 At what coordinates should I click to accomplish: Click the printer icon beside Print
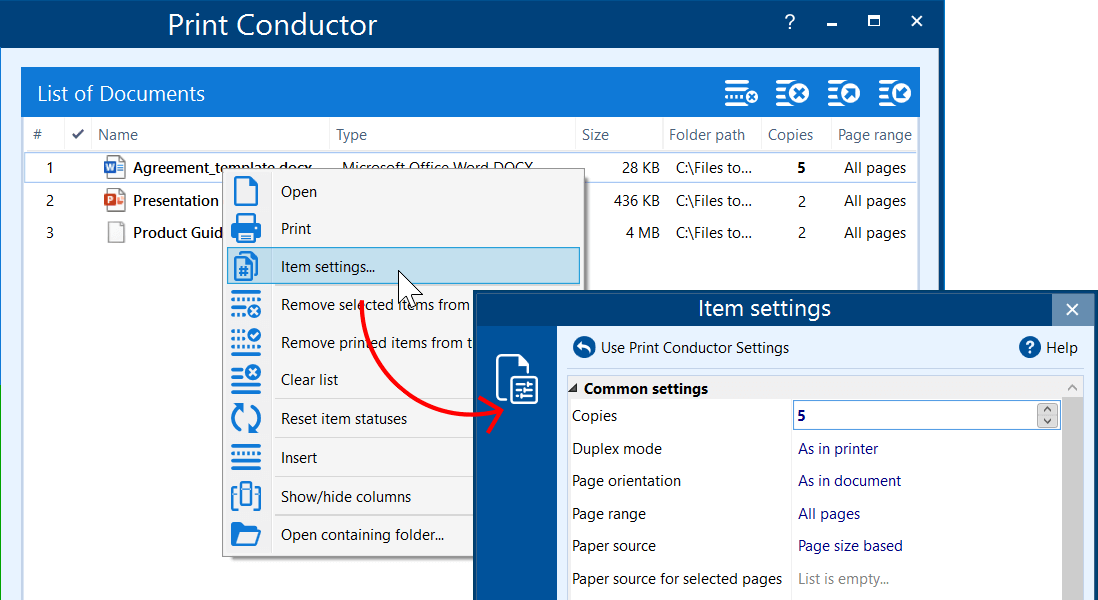pos(246,229)
